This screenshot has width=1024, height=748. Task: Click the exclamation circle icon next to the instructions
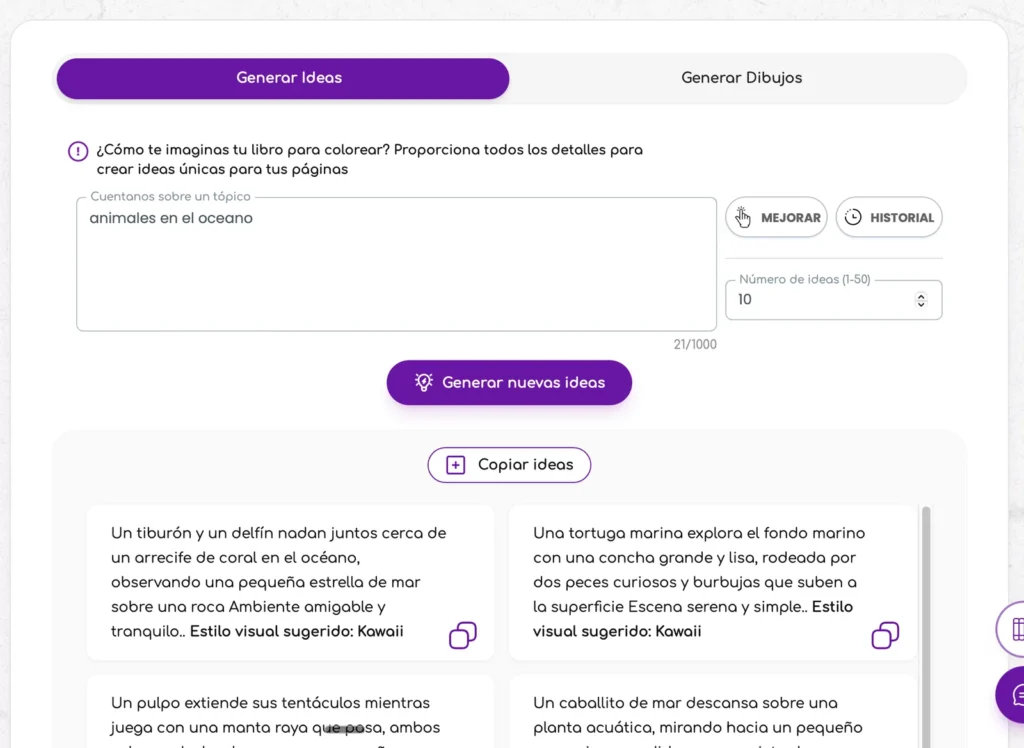click(x=78, y=151)
